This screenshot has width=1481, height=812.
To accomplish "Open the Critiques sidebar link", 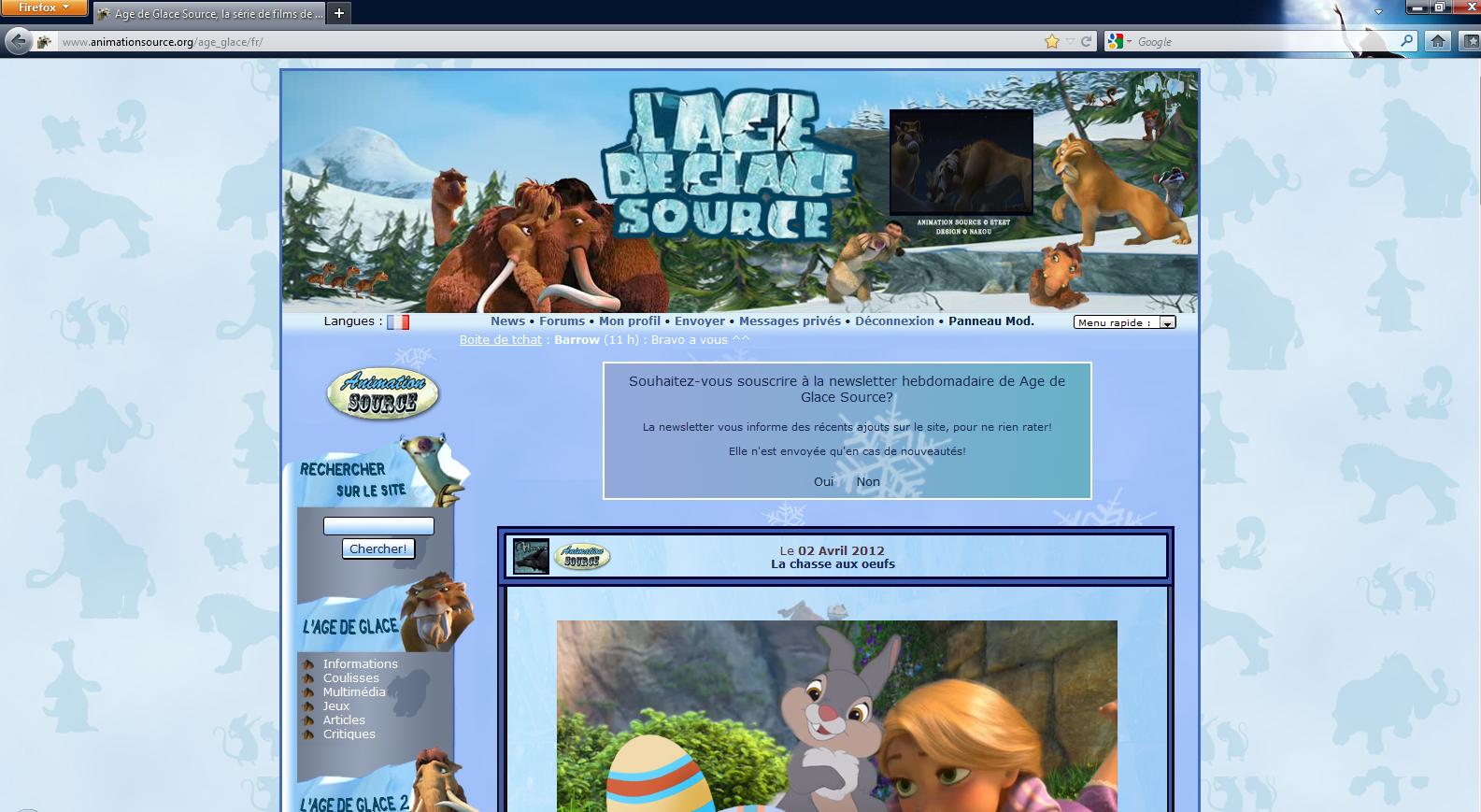I will (x=349, y=734).
